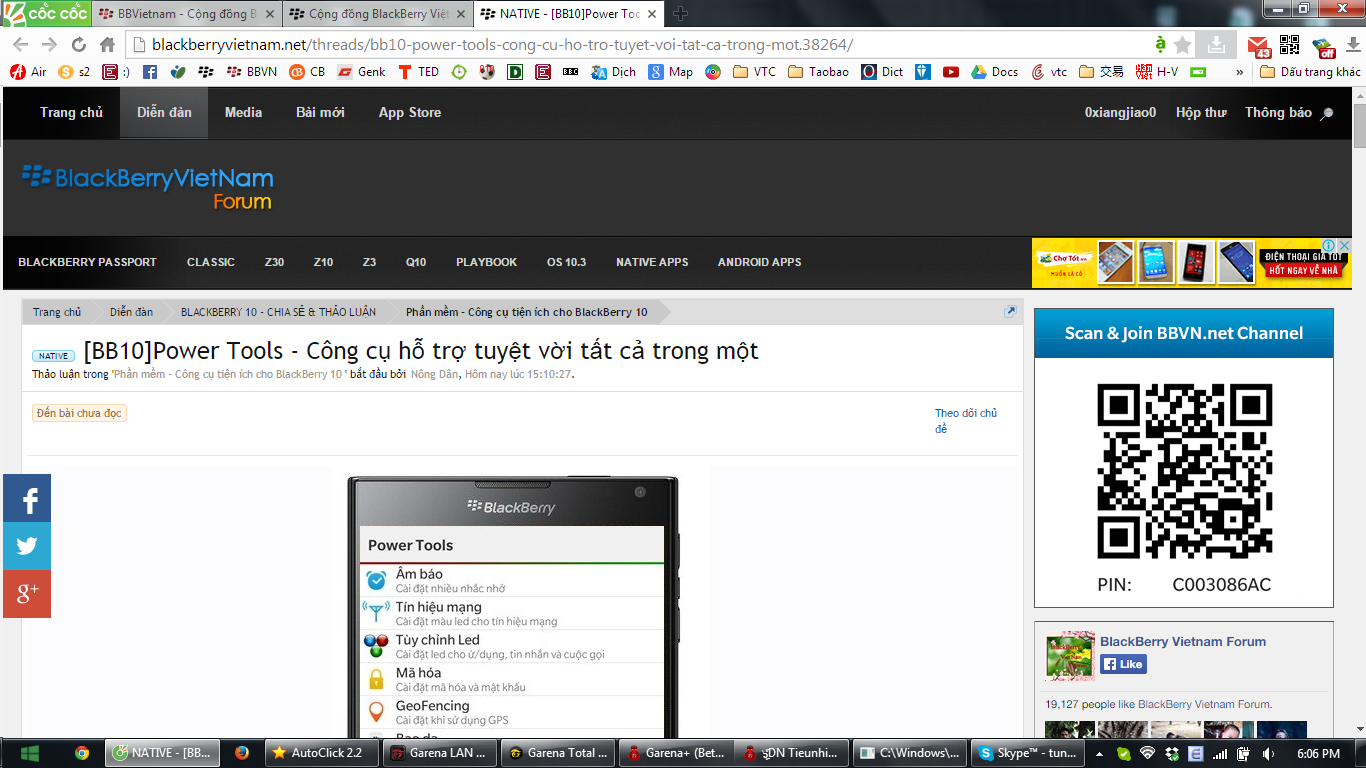Viewport: 1366px width, 768px height.
Task: Click BLACKBERRY 10 - CHIA SẺ & THẢO LUẬN breadcrumb
Action: (x=278, y=312)
